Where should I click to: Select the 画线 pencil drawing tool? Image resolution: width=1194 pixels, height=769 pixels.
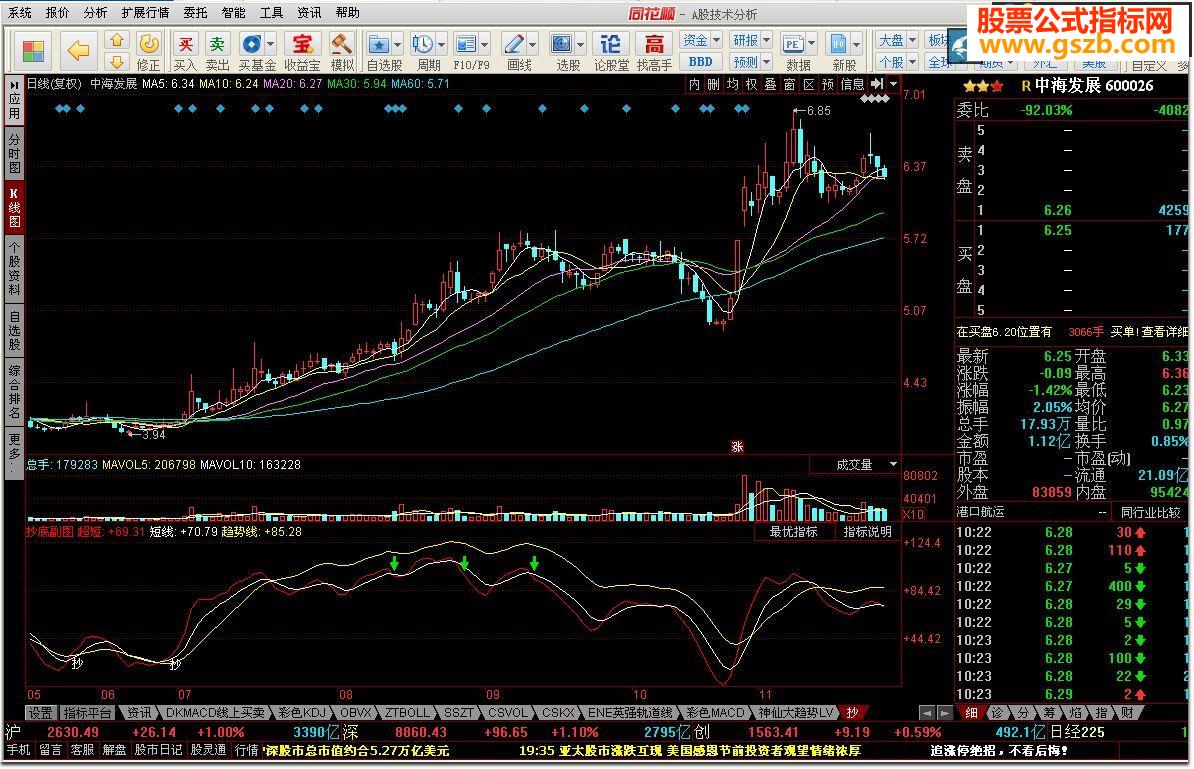(x=514, y=44)
